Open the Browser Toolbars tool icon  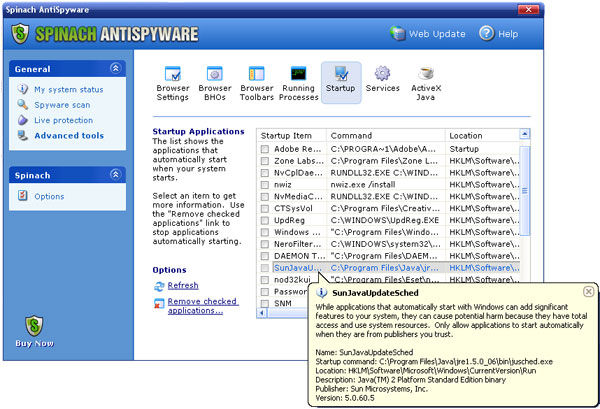[x=256, y=73]
